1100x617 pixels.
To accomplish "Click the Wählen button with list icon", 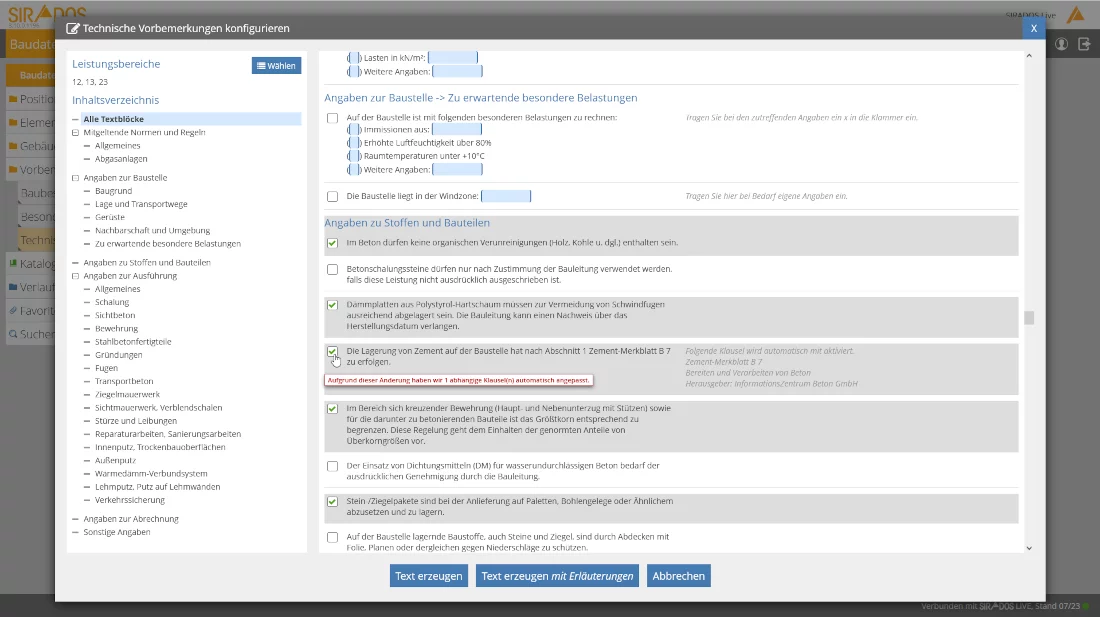I will (x=276, y=66).
